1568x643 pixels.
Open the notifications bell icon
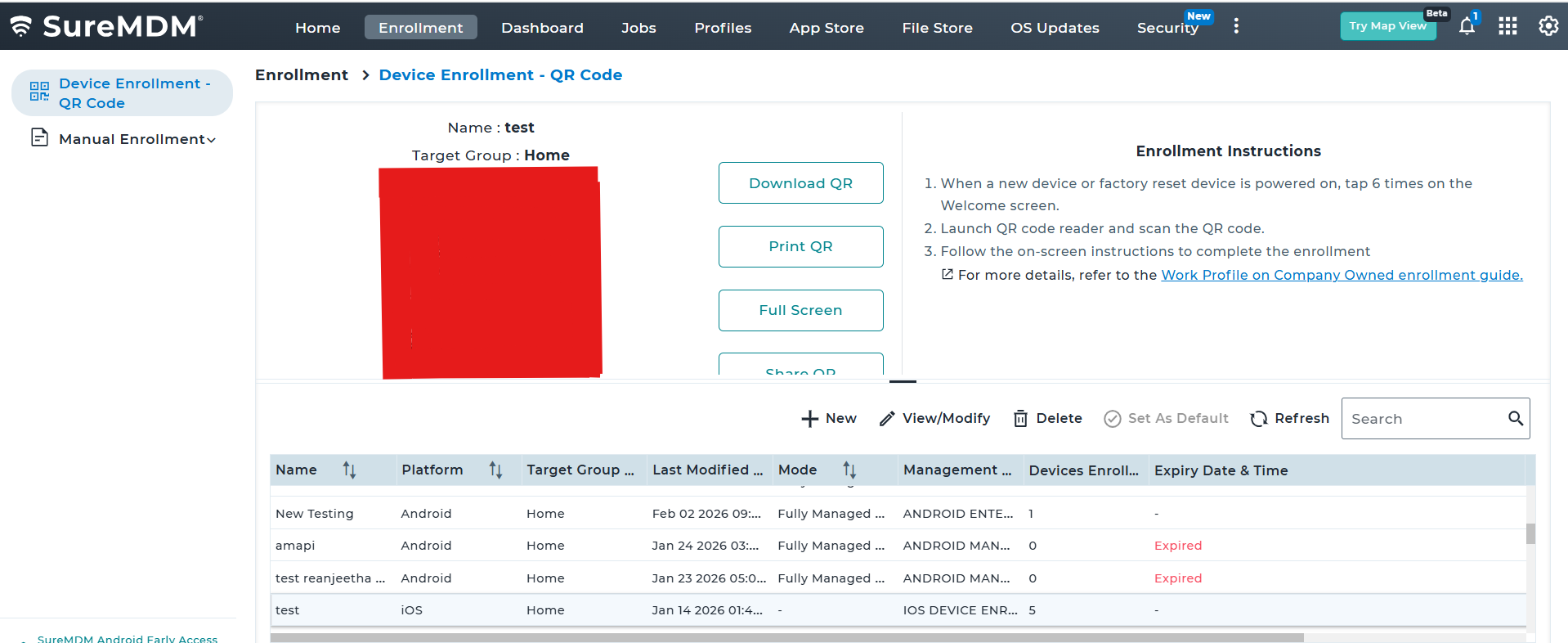(1467, 26)
